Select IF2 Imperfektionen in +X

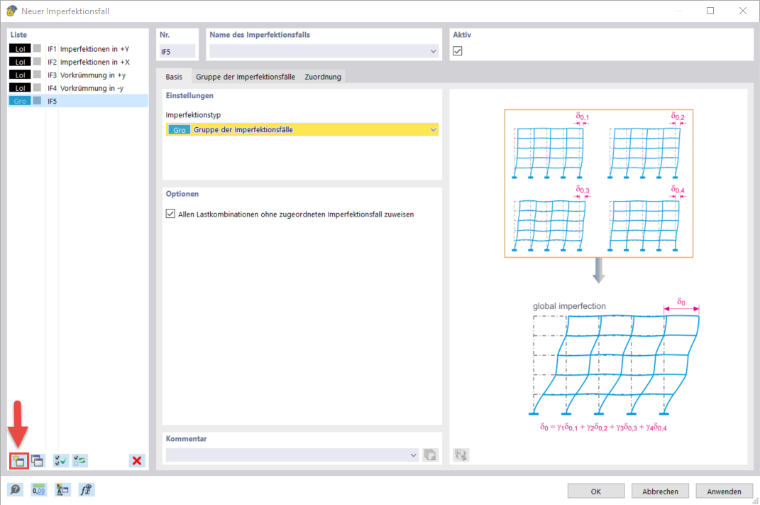tap(78, 62)
